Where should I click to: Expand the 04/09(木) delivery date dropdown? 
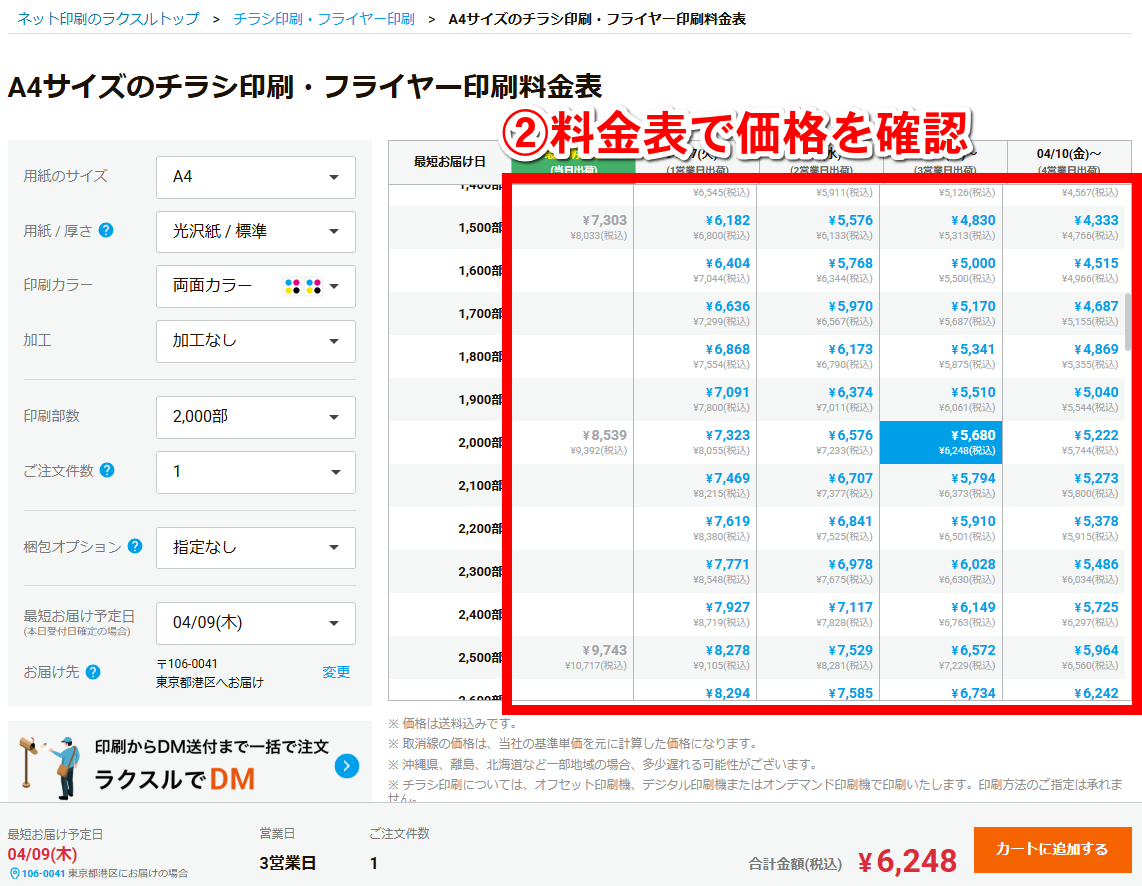coord(255,623)
